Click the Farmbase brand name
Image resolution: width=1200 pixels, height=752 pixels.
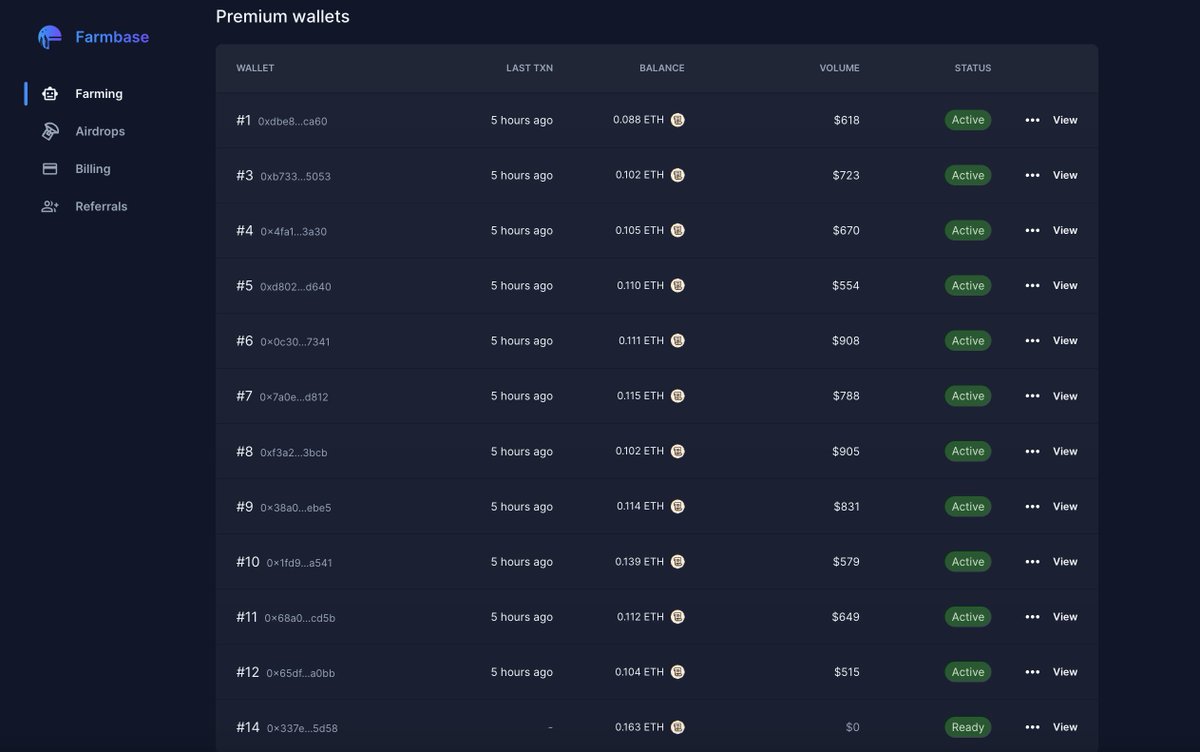click(x=112, y=37)
